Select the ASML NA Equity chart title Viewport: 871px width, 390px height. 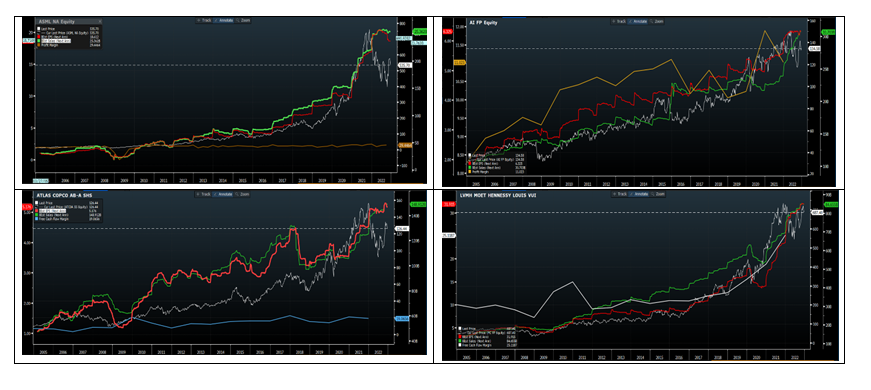coord(57,22)
